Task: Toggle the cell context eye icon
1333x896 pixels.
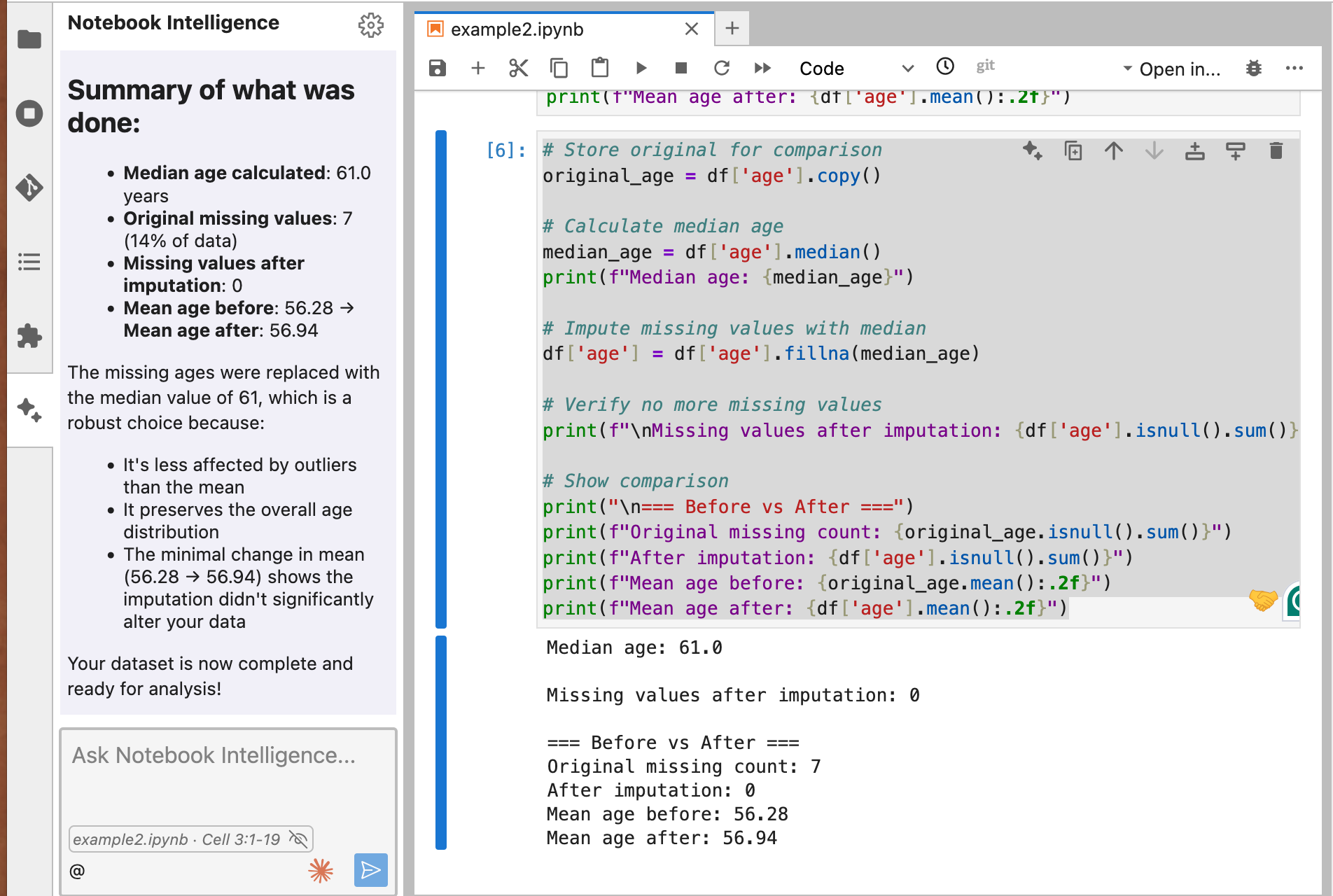Action: 298,839
